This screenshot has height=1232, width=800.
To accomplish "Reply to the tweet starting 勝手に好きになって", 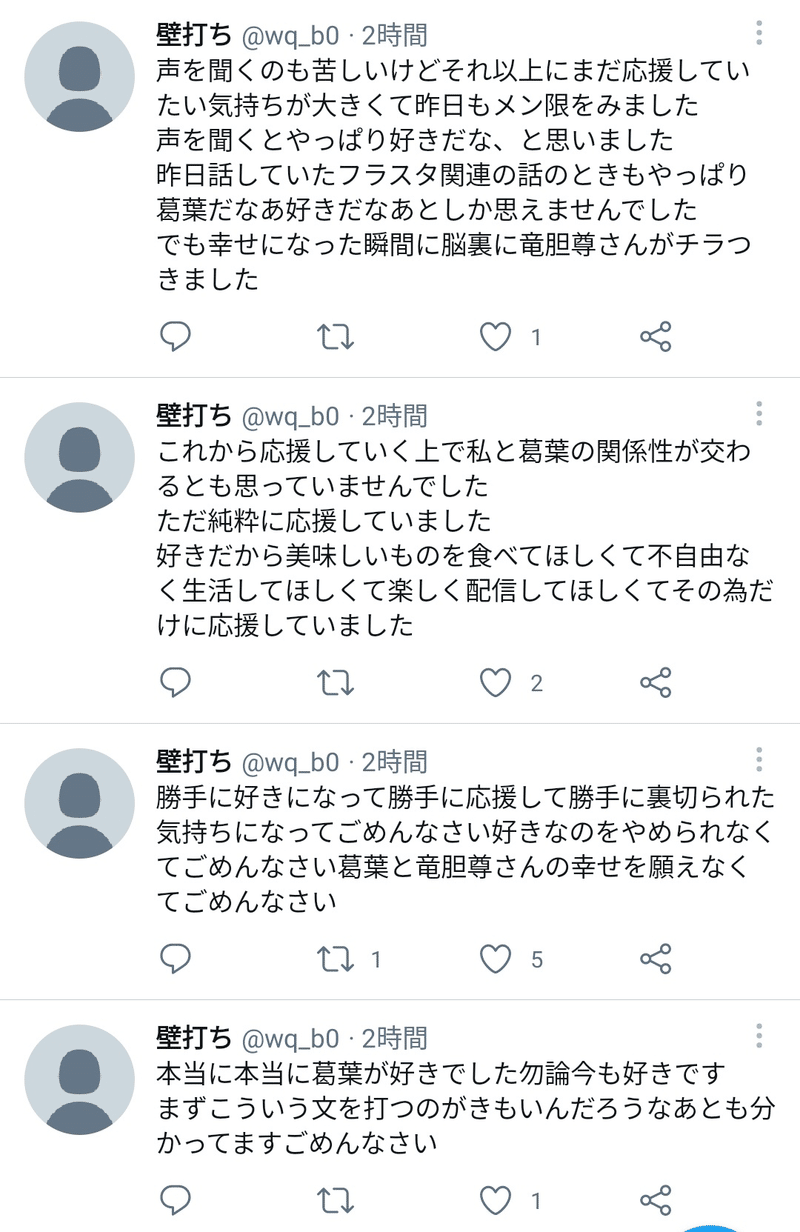I will (x=175, y=960).
